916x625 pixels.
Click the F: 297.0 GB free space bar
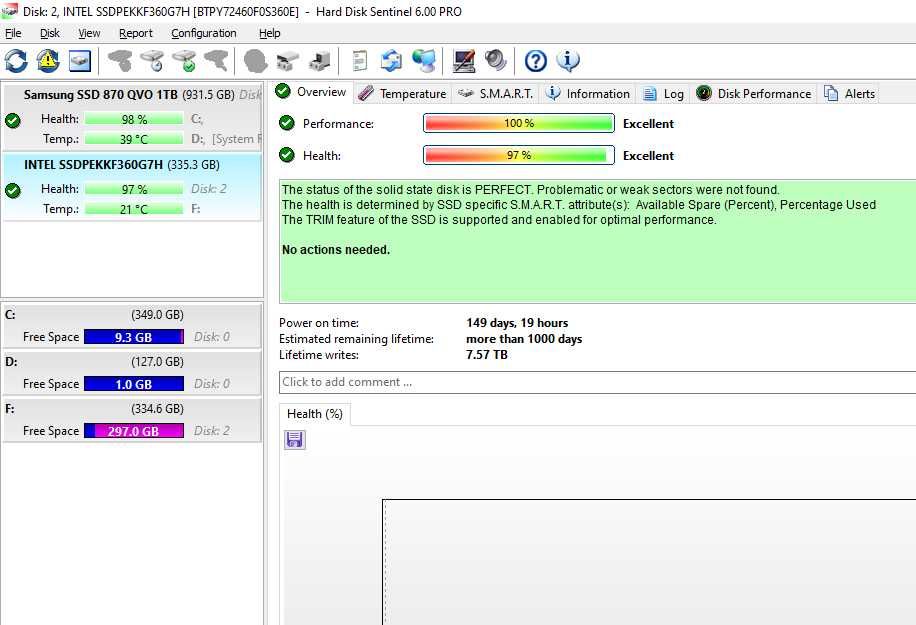pyautogui.click(x=134, y=430)
